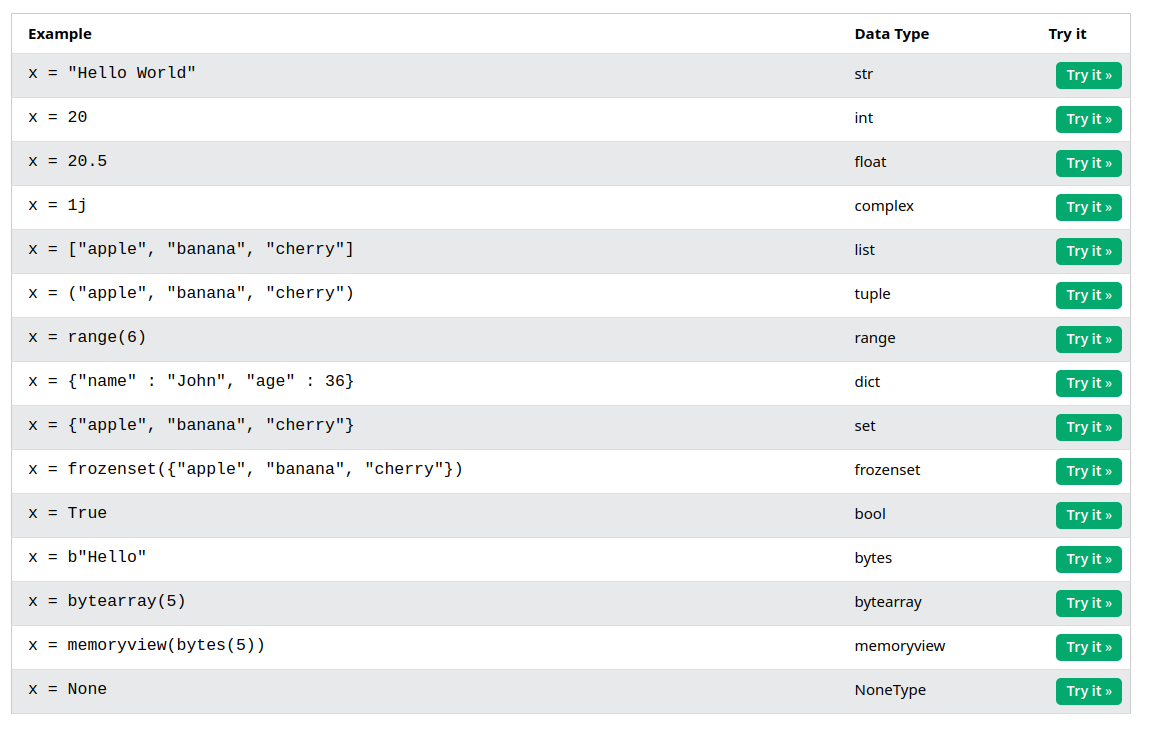Open the range example Try it
Image resolution: width=1154 pixels, height=729 pixels.
[x=1088, y=340]
